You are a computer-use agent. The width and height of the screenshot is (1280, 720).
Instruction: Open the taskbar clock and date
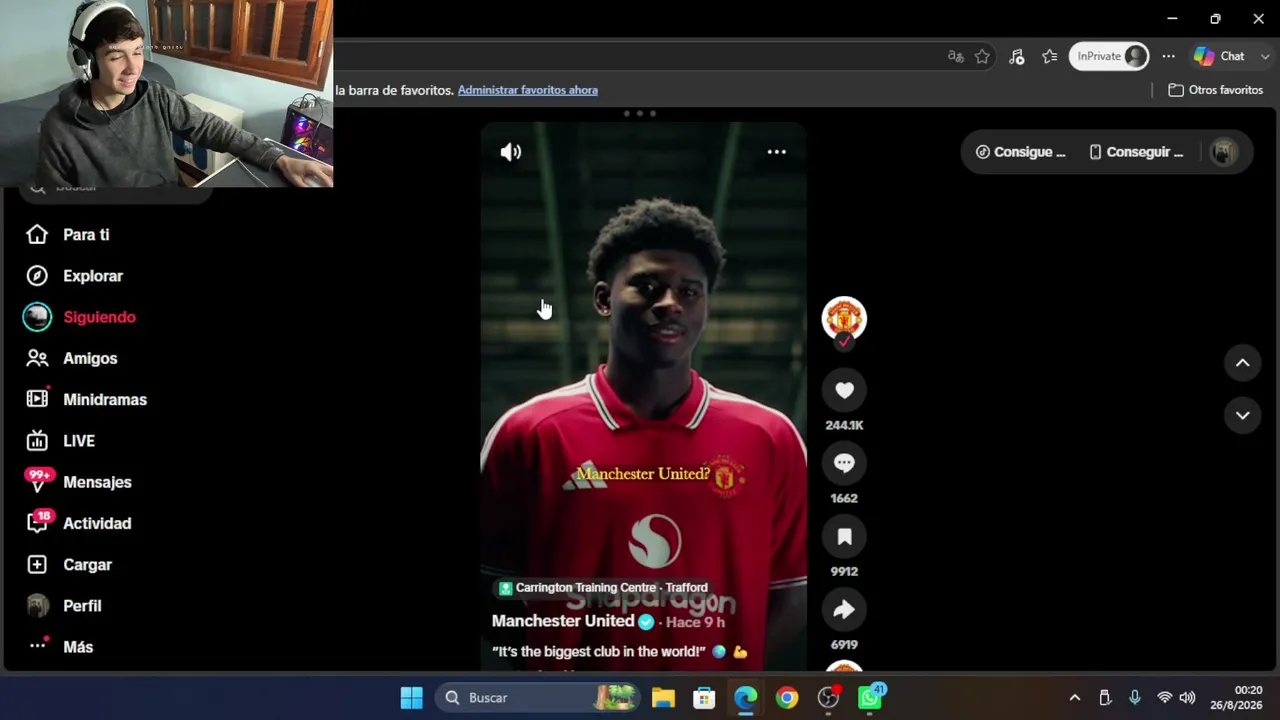click(x=1237, y=698)
